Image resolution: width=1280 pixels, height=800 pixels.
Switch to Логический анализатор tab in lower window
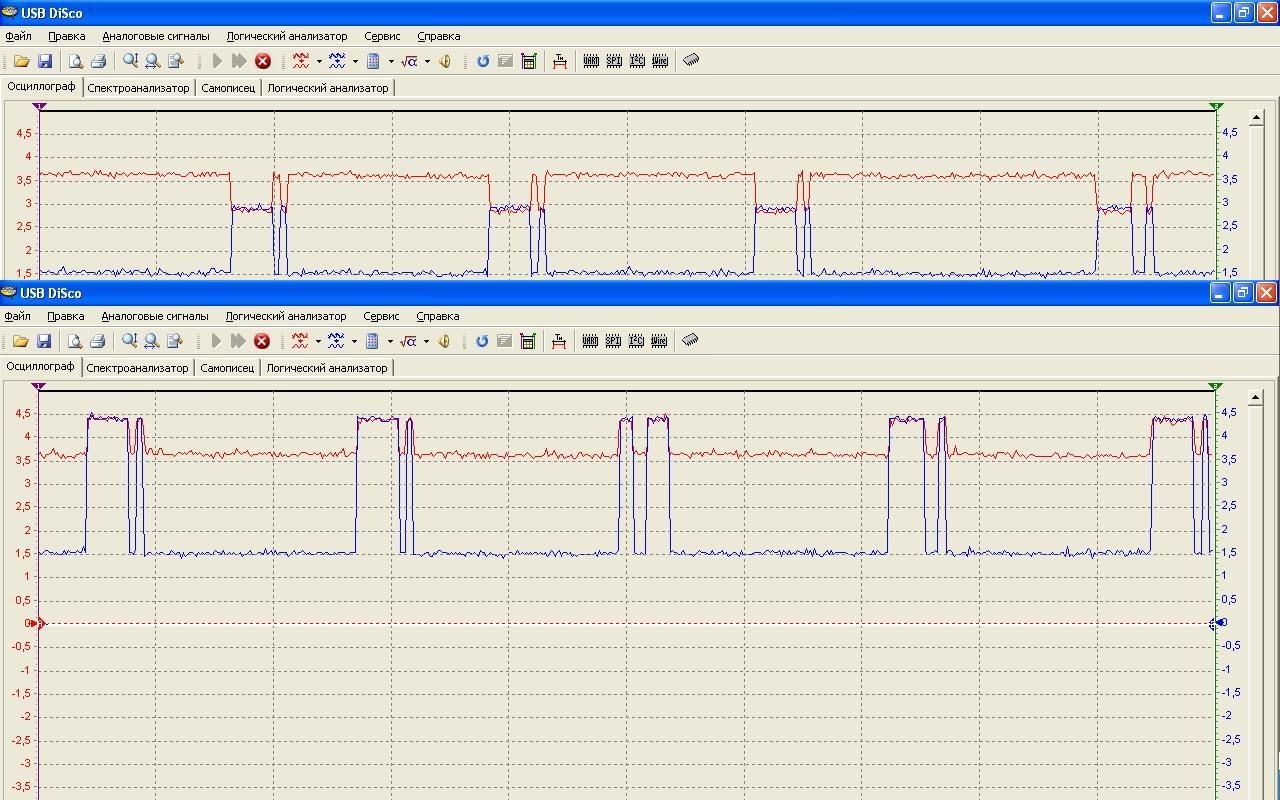[x=327, y=368]
